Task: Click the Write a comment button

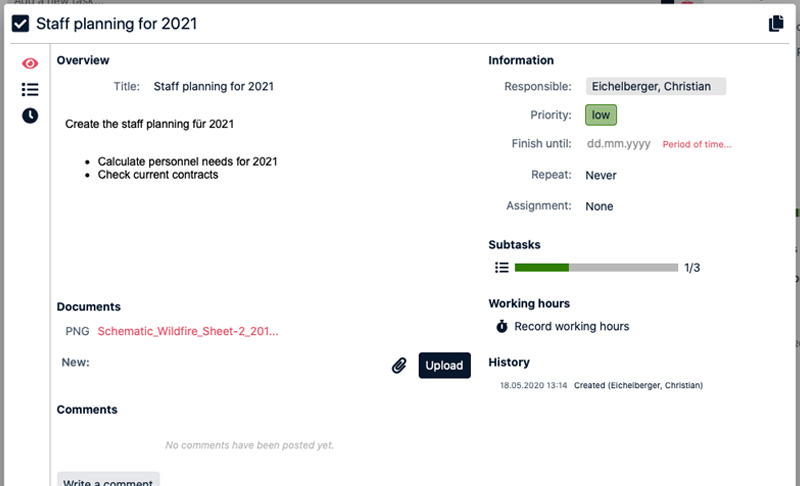Action: [x=108, y=481]
